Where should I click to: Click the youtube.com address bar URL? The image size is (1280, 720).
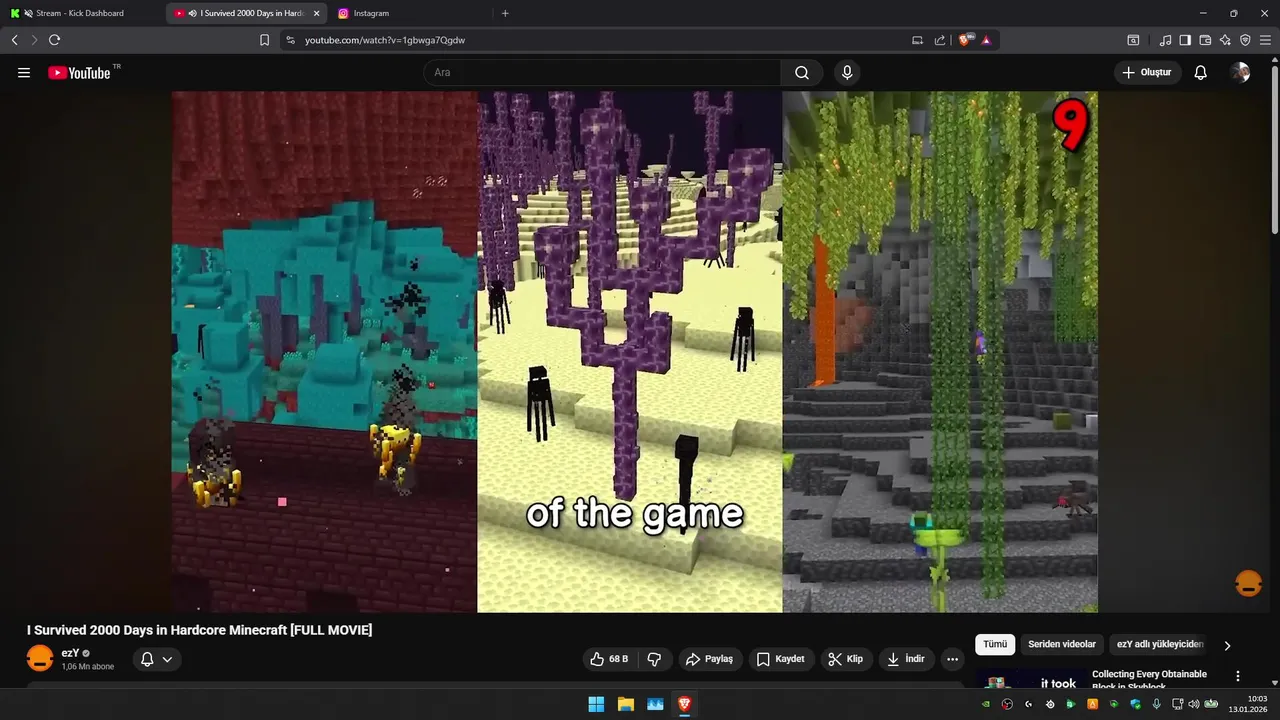385,40
